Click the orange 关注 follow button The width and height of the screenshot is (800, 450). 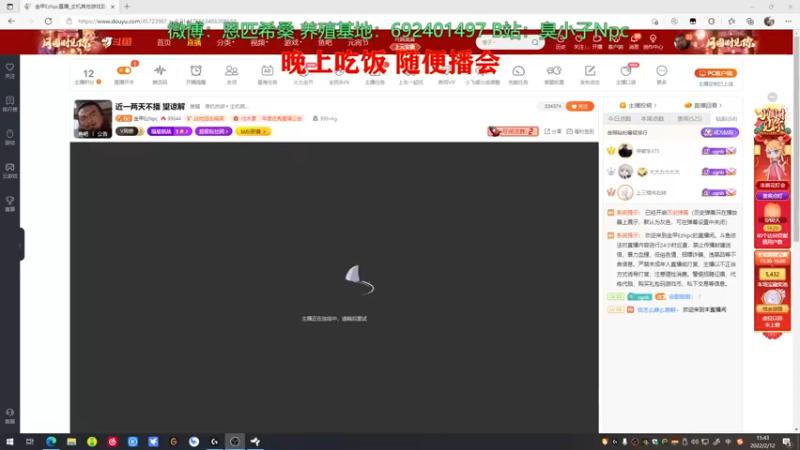580,106
